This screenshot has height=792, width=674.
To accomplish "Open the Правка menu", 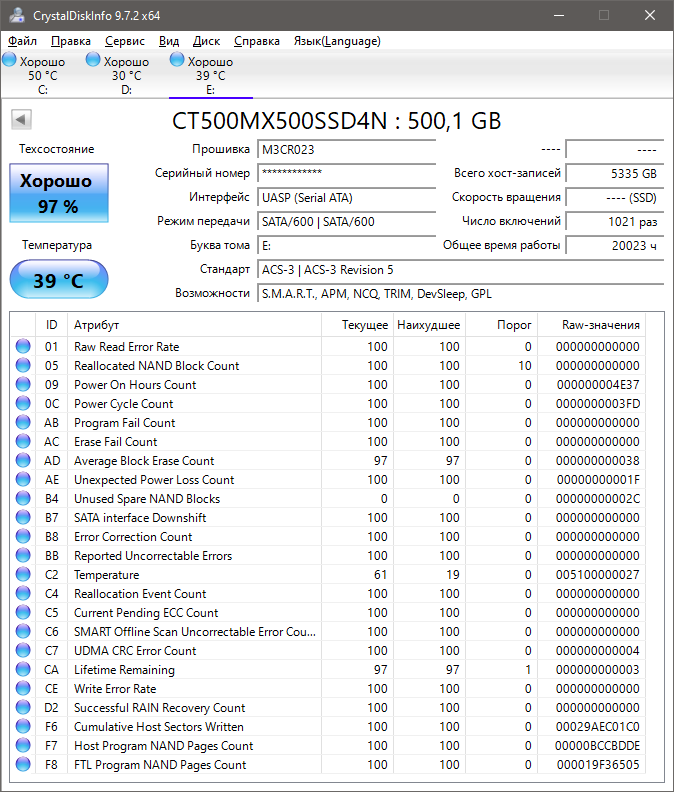I will [x=71, y=41].
